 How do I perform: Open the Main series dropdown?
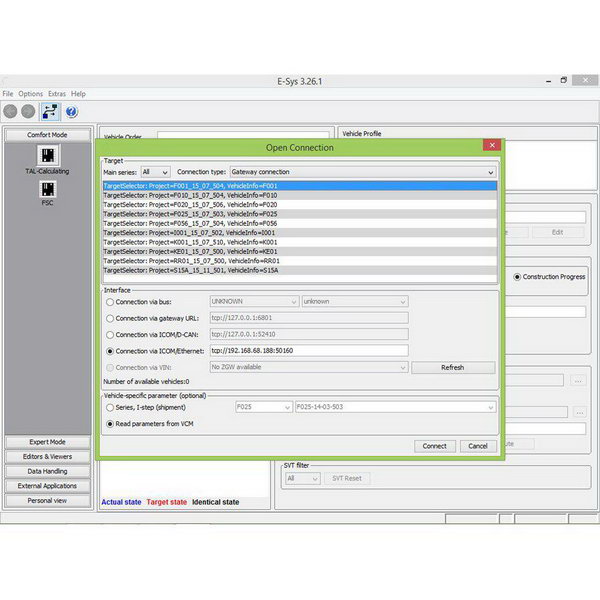(x=155, y=172)
